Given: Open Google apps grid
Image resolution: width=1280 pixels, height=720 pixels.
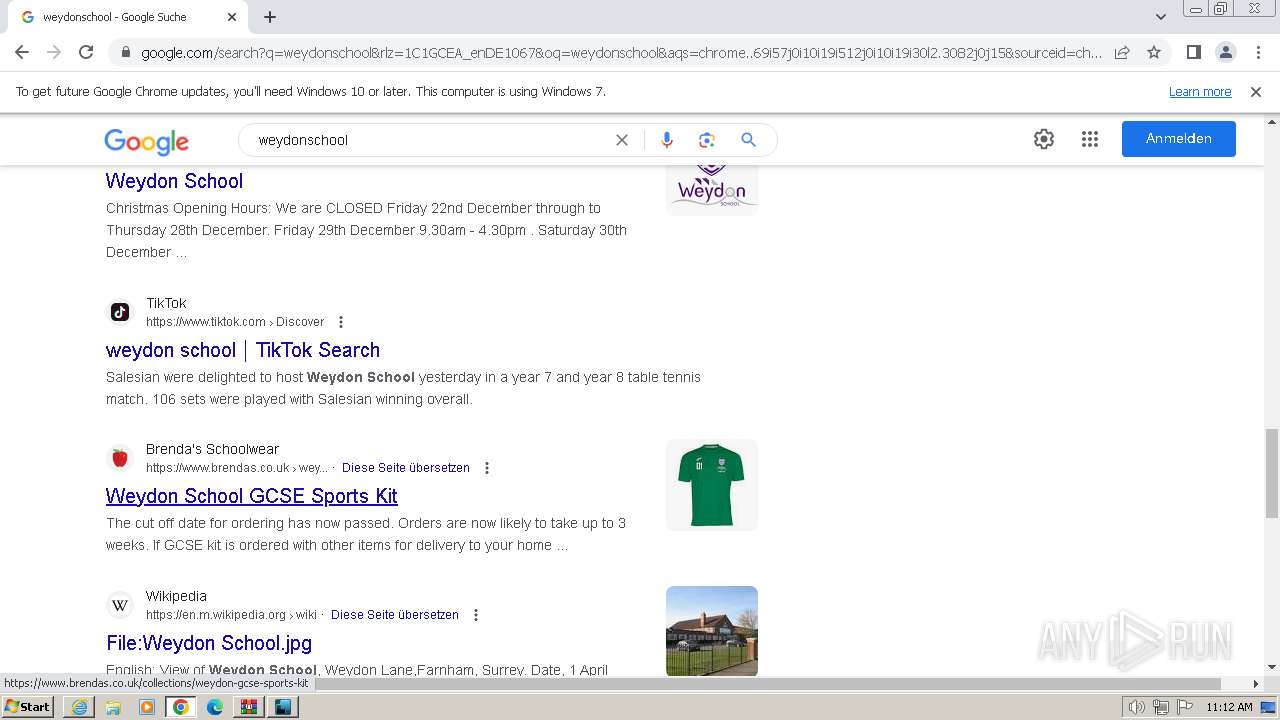Looking at the screenshot, I should coord(1090,139).
